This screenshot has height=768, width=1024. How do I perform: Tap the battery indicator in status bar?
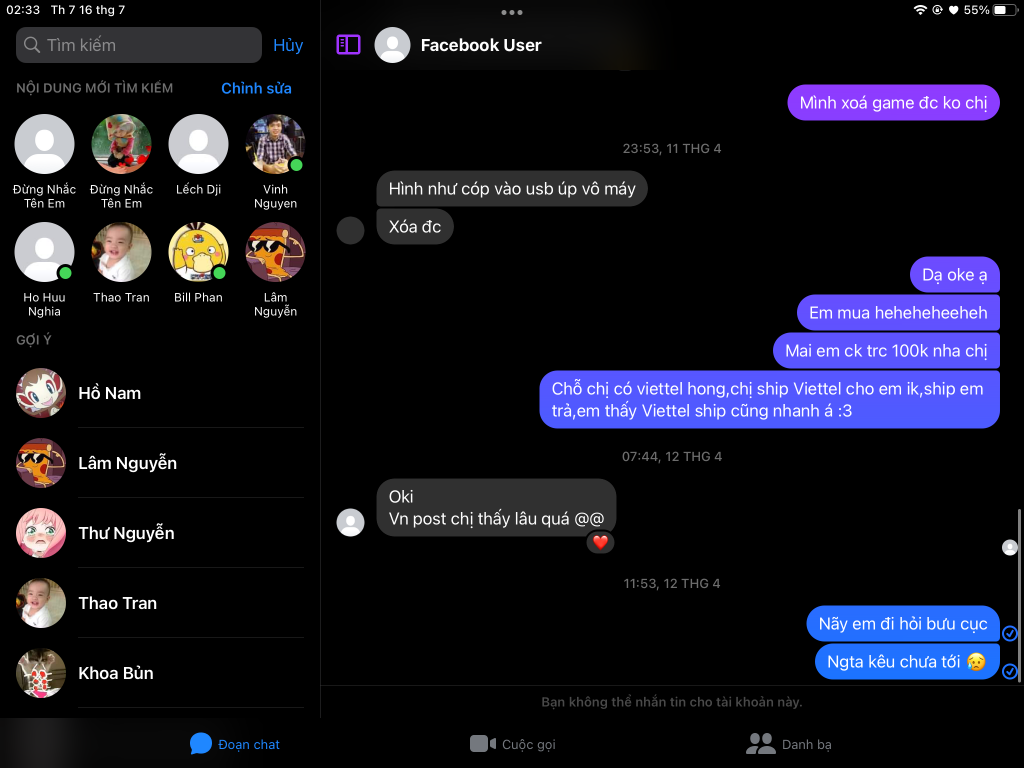click(1004, 10)
